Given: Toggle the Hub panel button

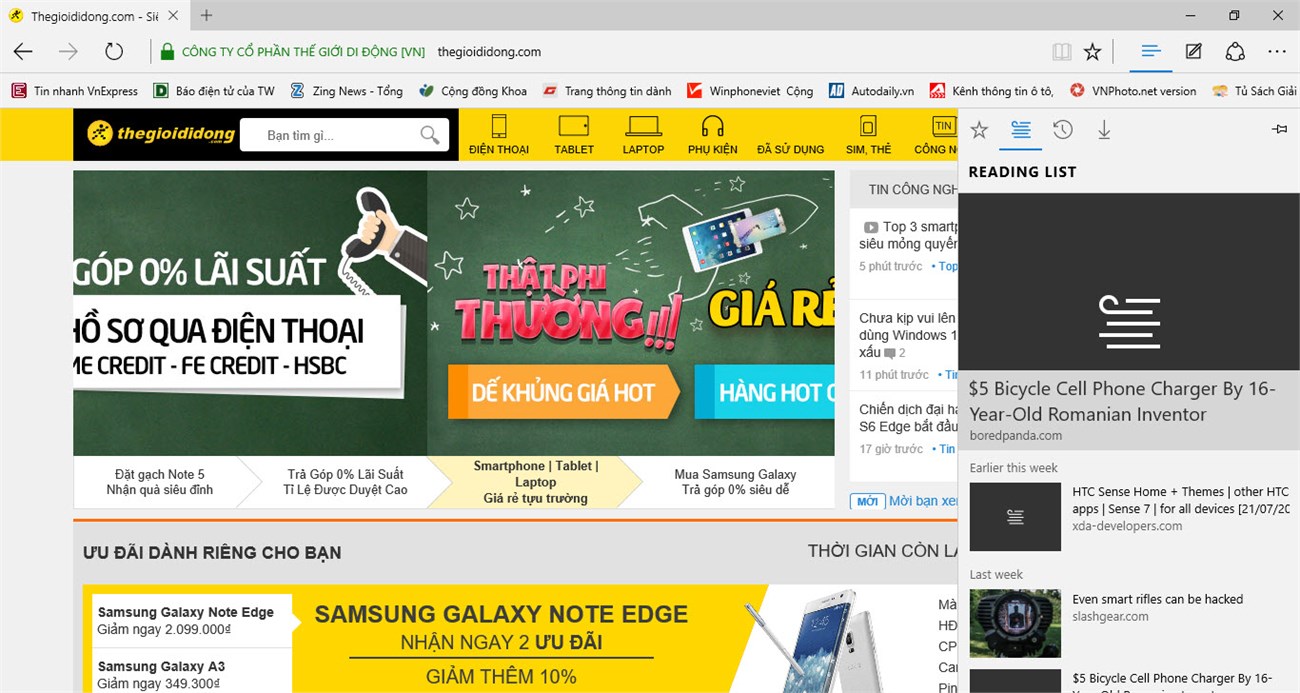Looking at the screenshot, I should pos(1151,51).
